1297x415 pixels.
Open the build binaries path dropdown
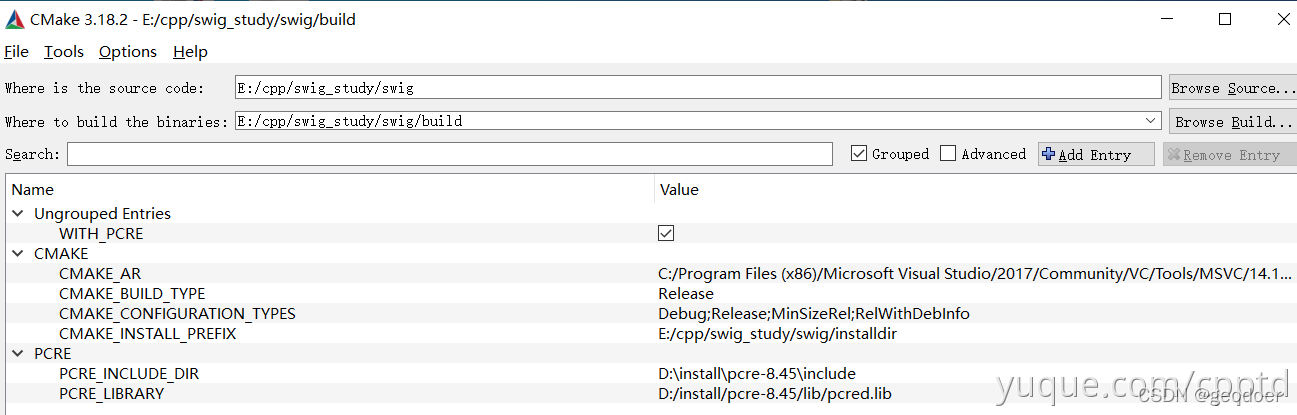coord(1152,121)
